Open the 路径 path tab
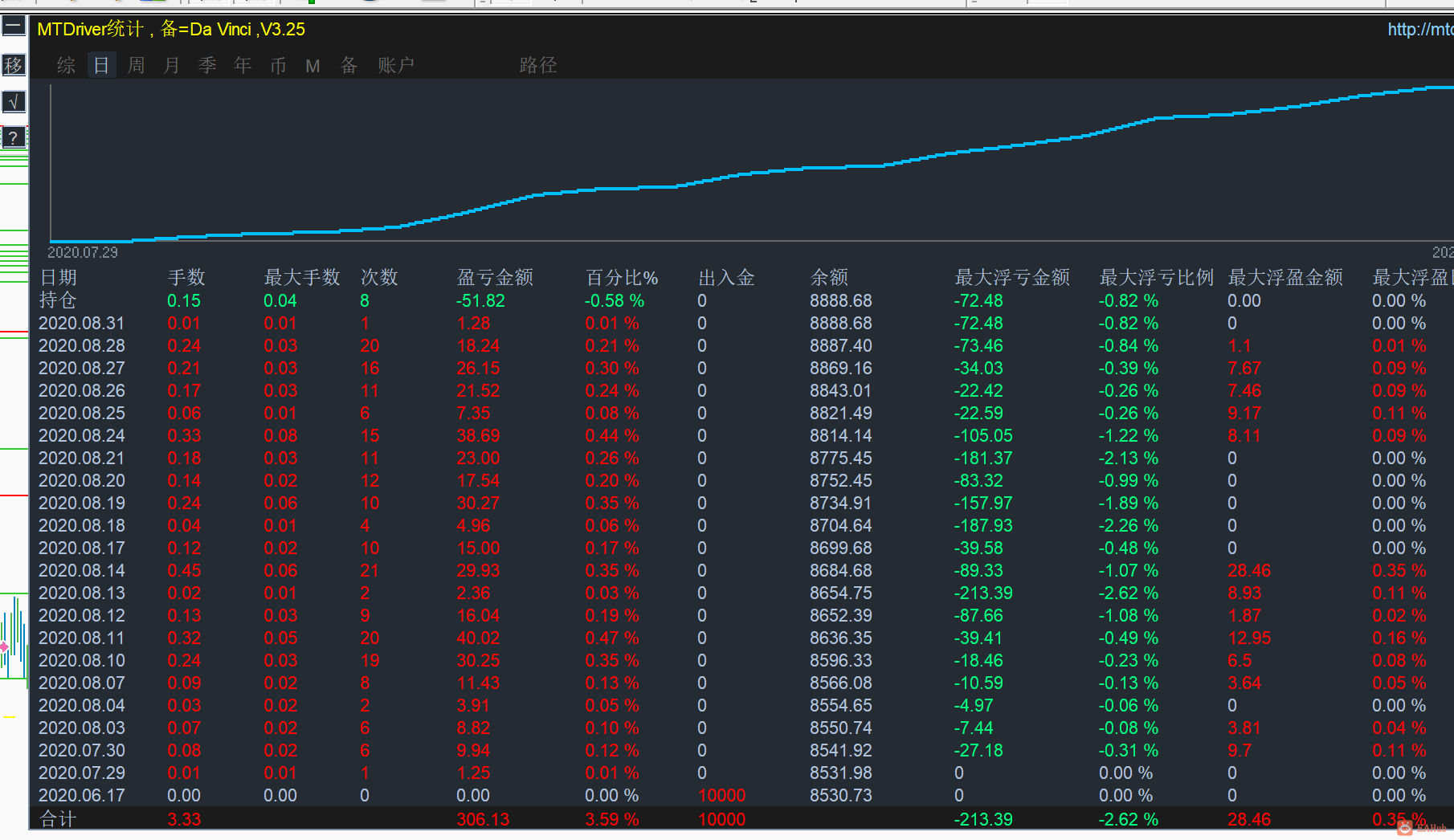 [x=538, y=65]
